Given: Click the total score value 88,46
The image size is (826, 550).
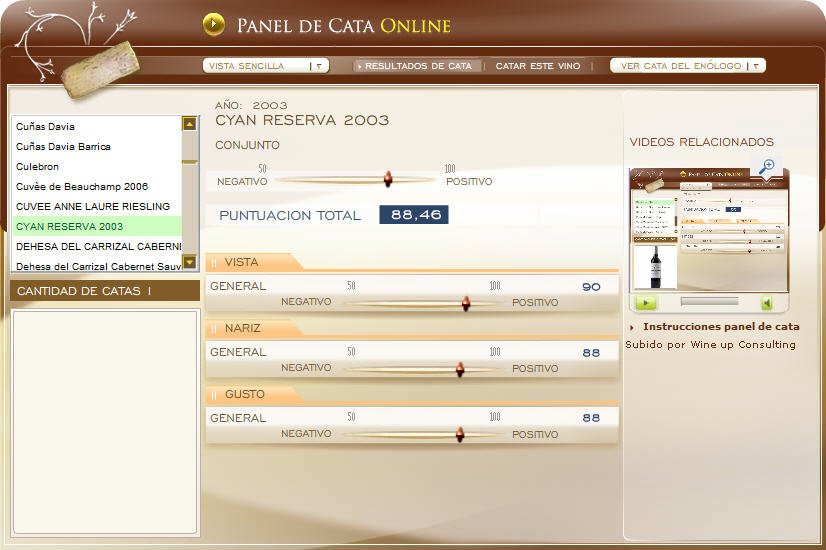Looking at the screenshot, I should tap(414, 214).
